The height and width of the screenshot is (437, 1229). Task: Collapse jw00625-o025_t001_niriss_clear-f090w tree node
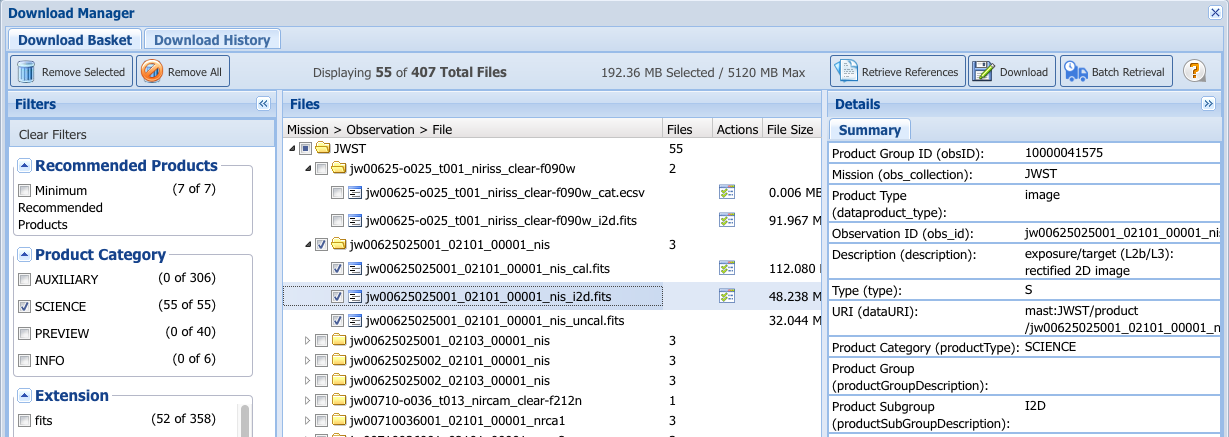pyautogui.click(x=307, y=168)
